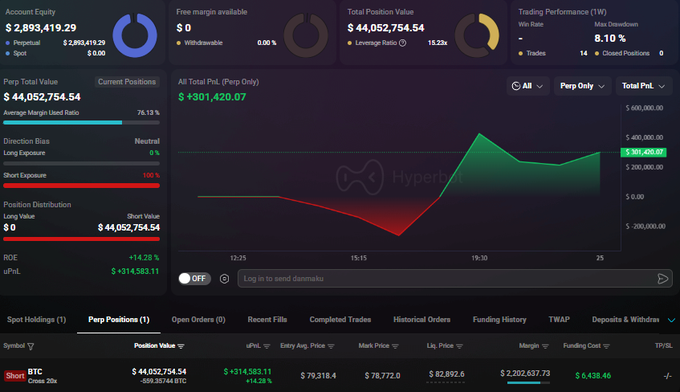Open the All time range dropdown

click(527, 86)
